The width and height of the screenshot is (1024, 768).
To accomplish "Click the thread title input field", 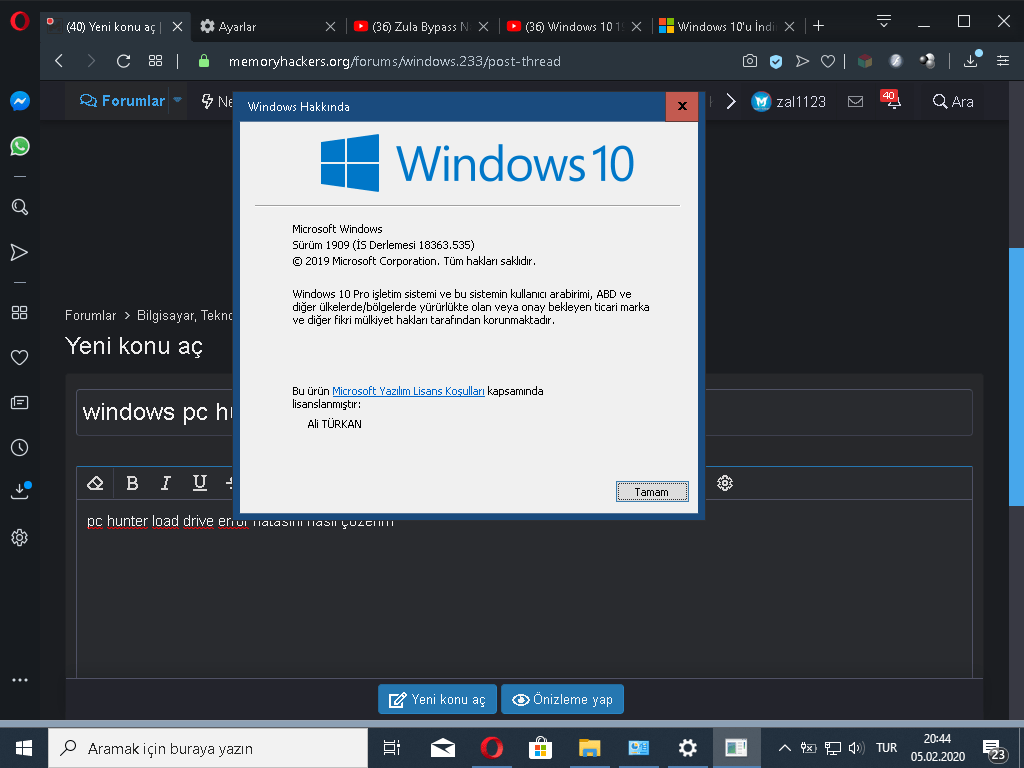I will click(524, 412).
